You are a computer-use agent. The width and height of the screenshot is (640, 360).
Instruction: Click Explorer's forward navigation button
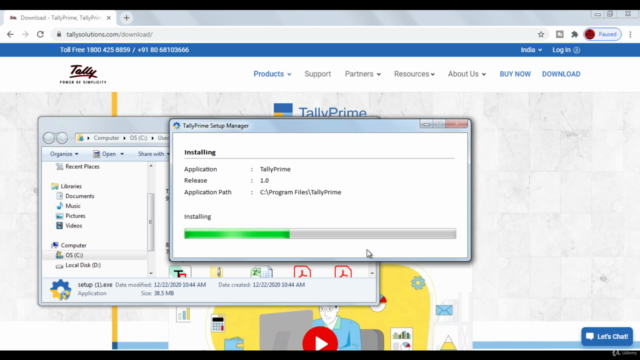tap(62, 138)
